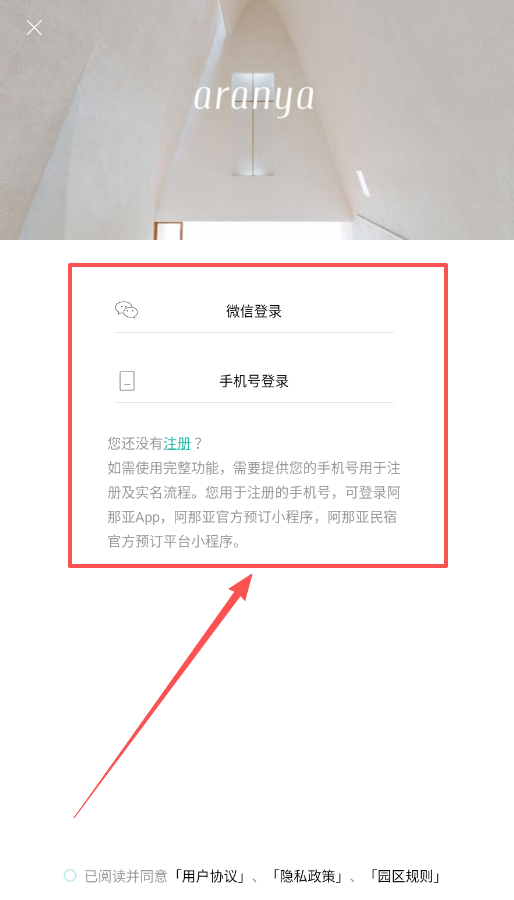Open the 「园区规则」 link
This screenshot has width=514, height=900.
(x=407, y=876)
